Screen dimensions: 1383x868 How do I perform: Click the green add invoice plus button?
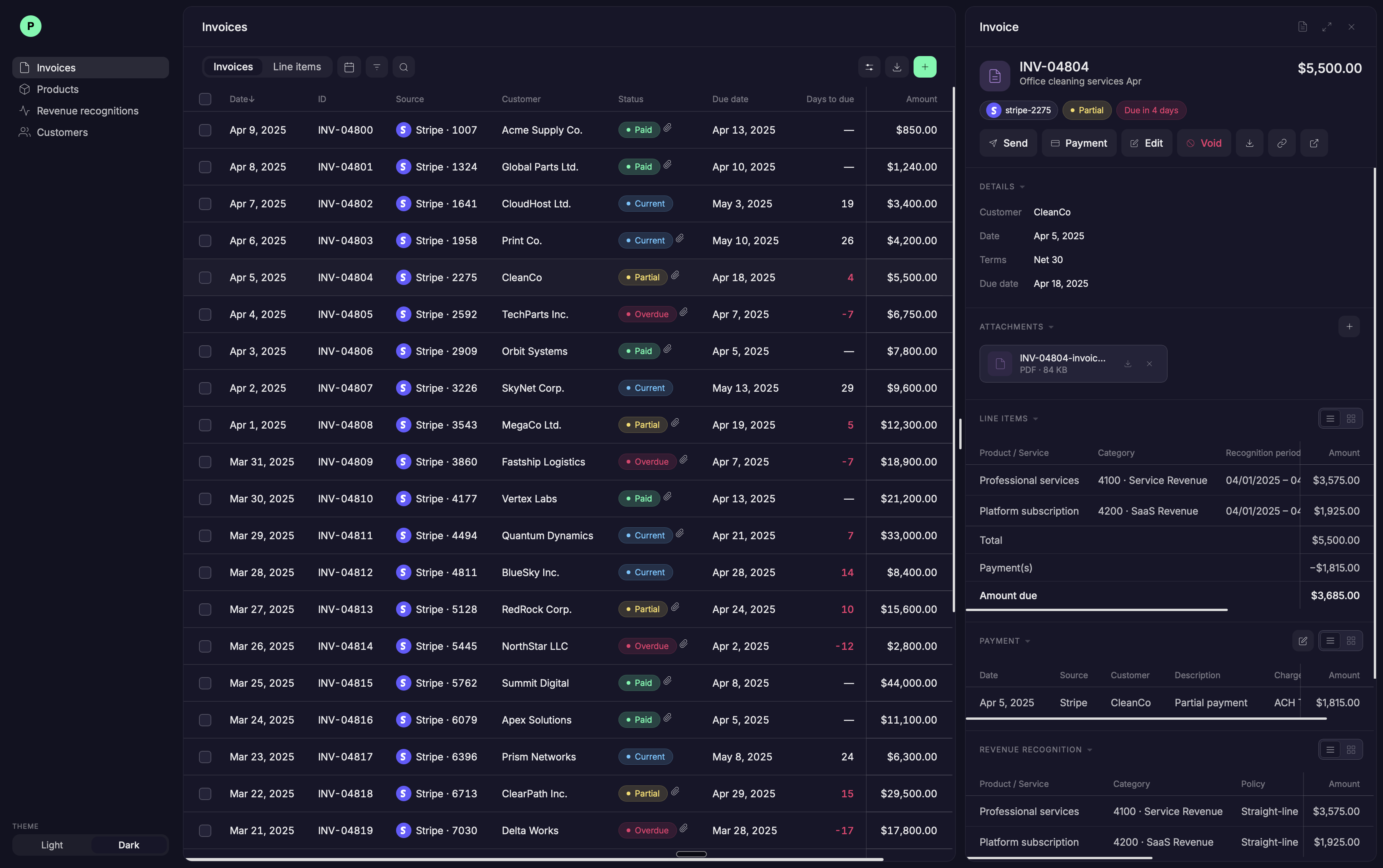[x=924, y=67]
